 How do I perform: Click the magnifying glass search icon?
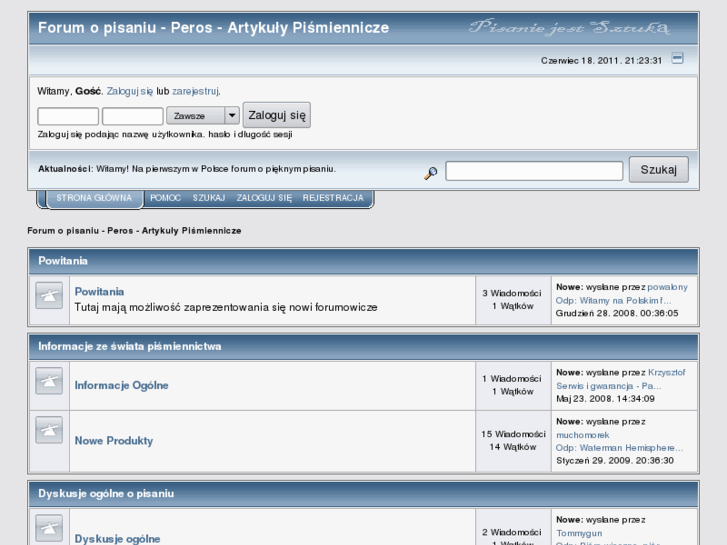coord(431,173)
